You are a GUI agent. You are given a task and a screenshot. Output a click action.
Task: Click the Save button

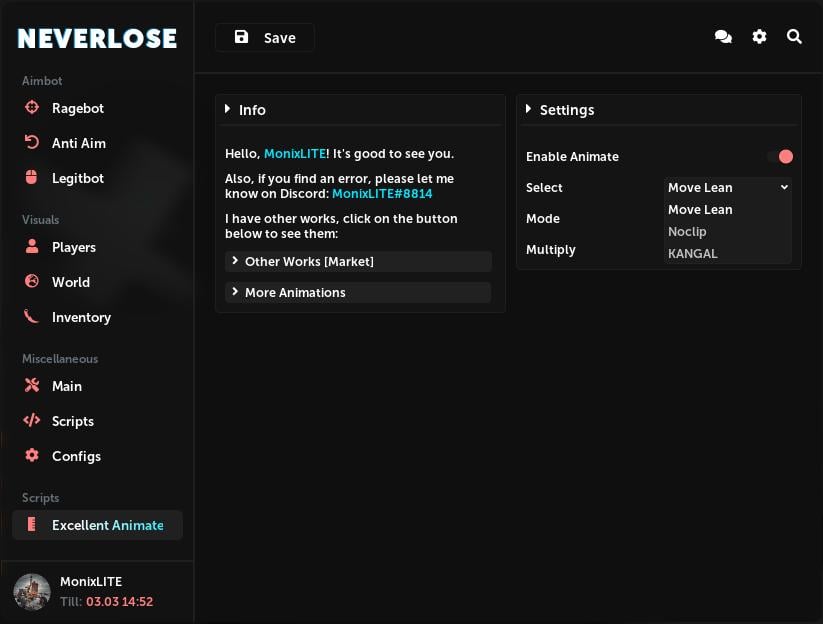264,37
